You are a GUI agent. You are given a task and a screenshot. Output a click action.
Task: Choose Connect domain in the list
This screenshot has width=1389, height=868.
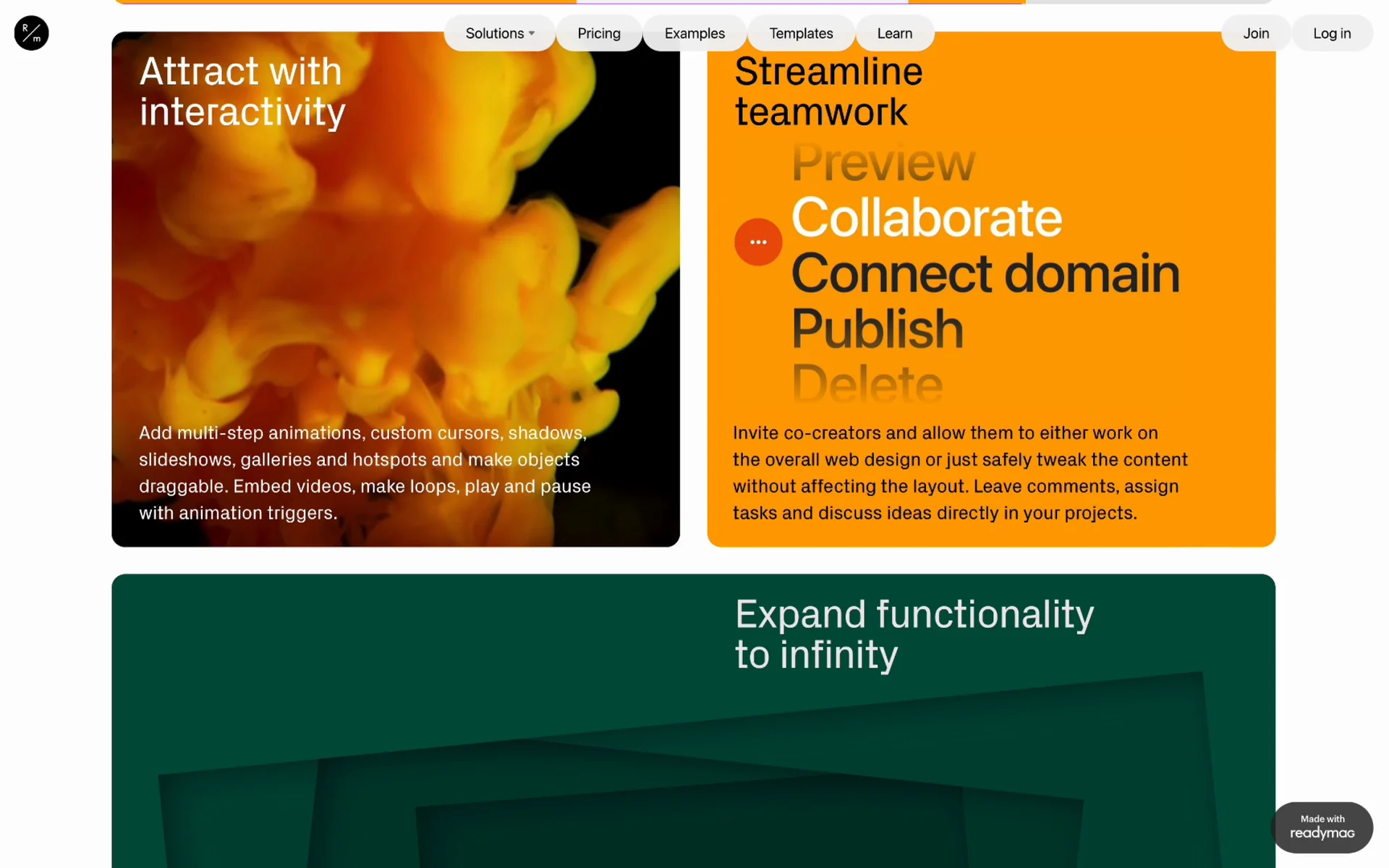coord(985,273)
